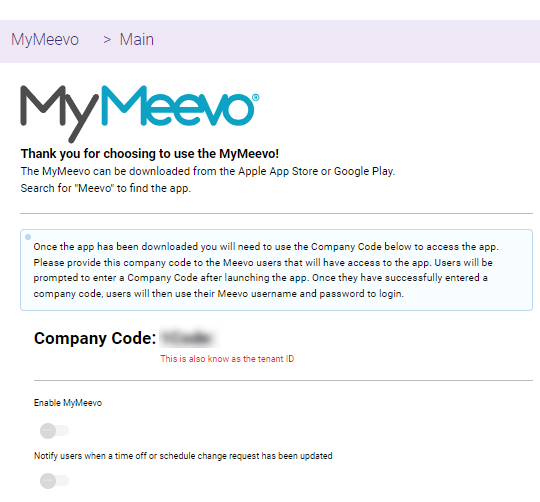Click the red tenant ID note

point(227,359)
